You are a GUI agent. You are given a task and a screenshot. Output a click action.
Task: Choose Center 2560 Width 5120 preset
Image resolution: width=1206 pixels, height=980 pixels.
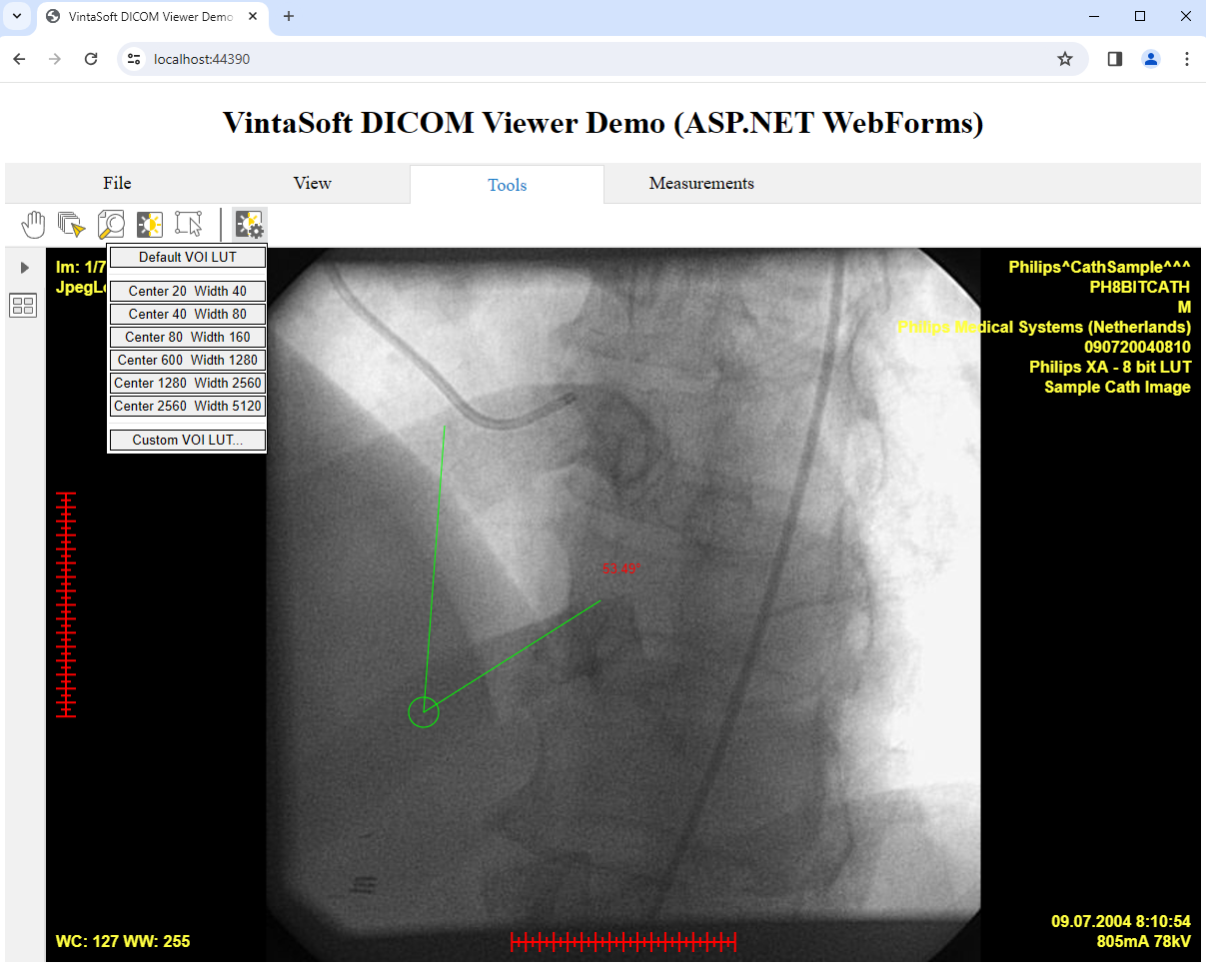tap(188, 407)
